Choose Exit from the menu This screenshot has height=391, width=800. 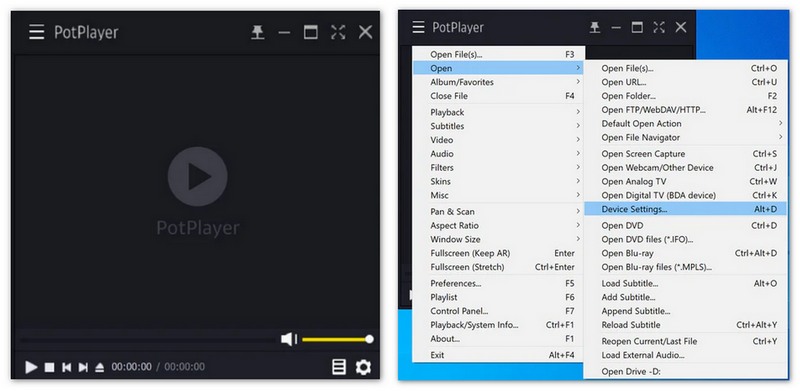coord(498,355)
